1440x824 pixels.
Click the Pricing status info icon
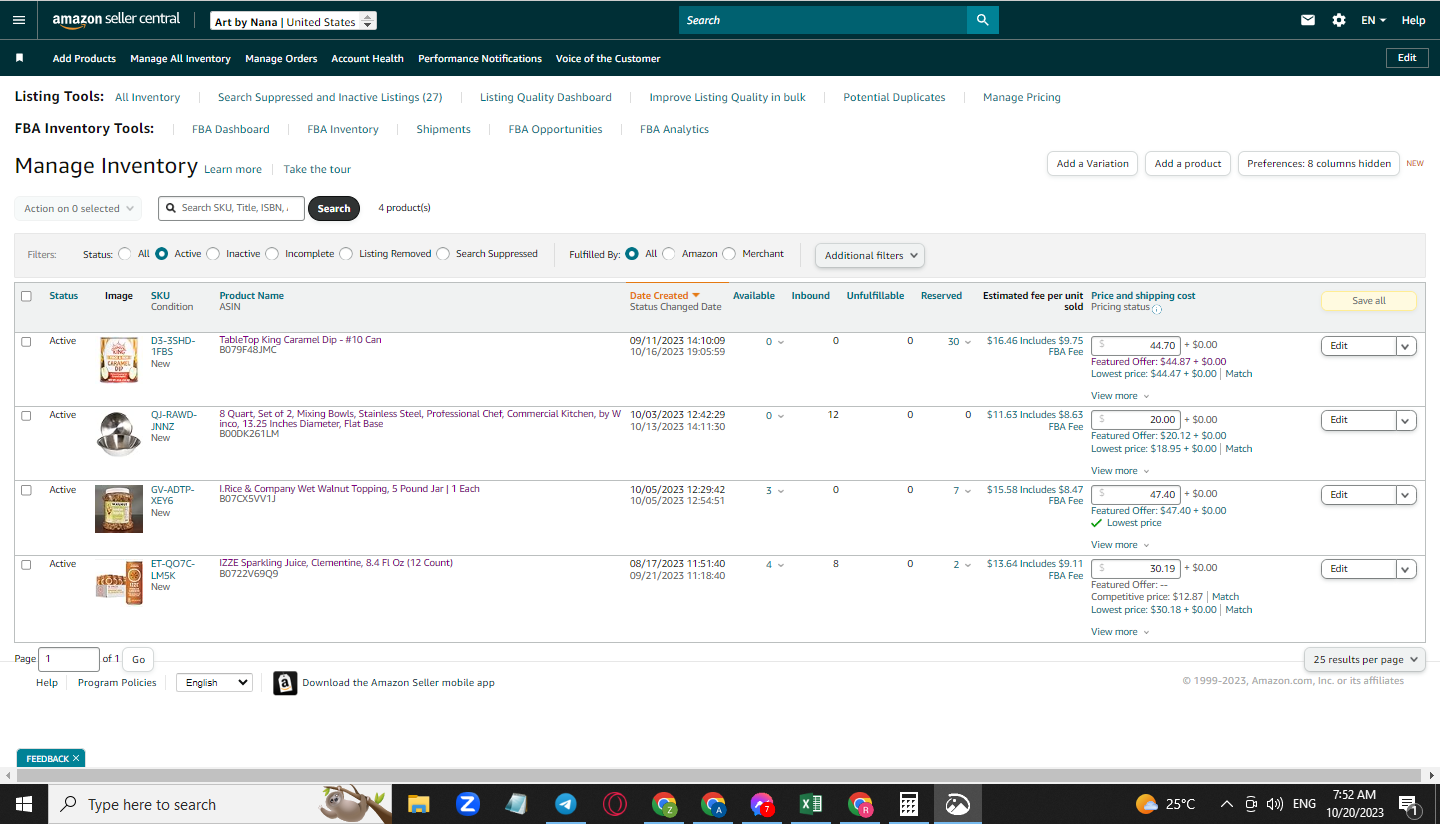click(1157, 309)
